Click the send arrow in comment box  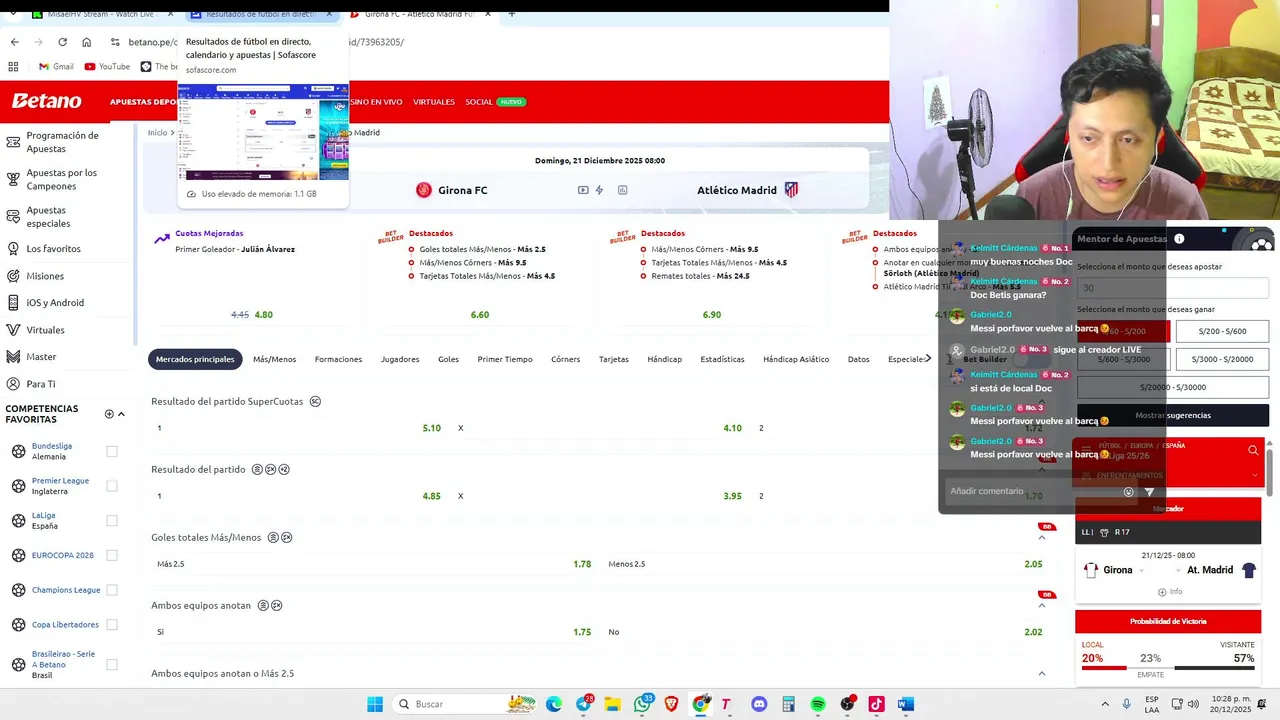[1149, 492]
